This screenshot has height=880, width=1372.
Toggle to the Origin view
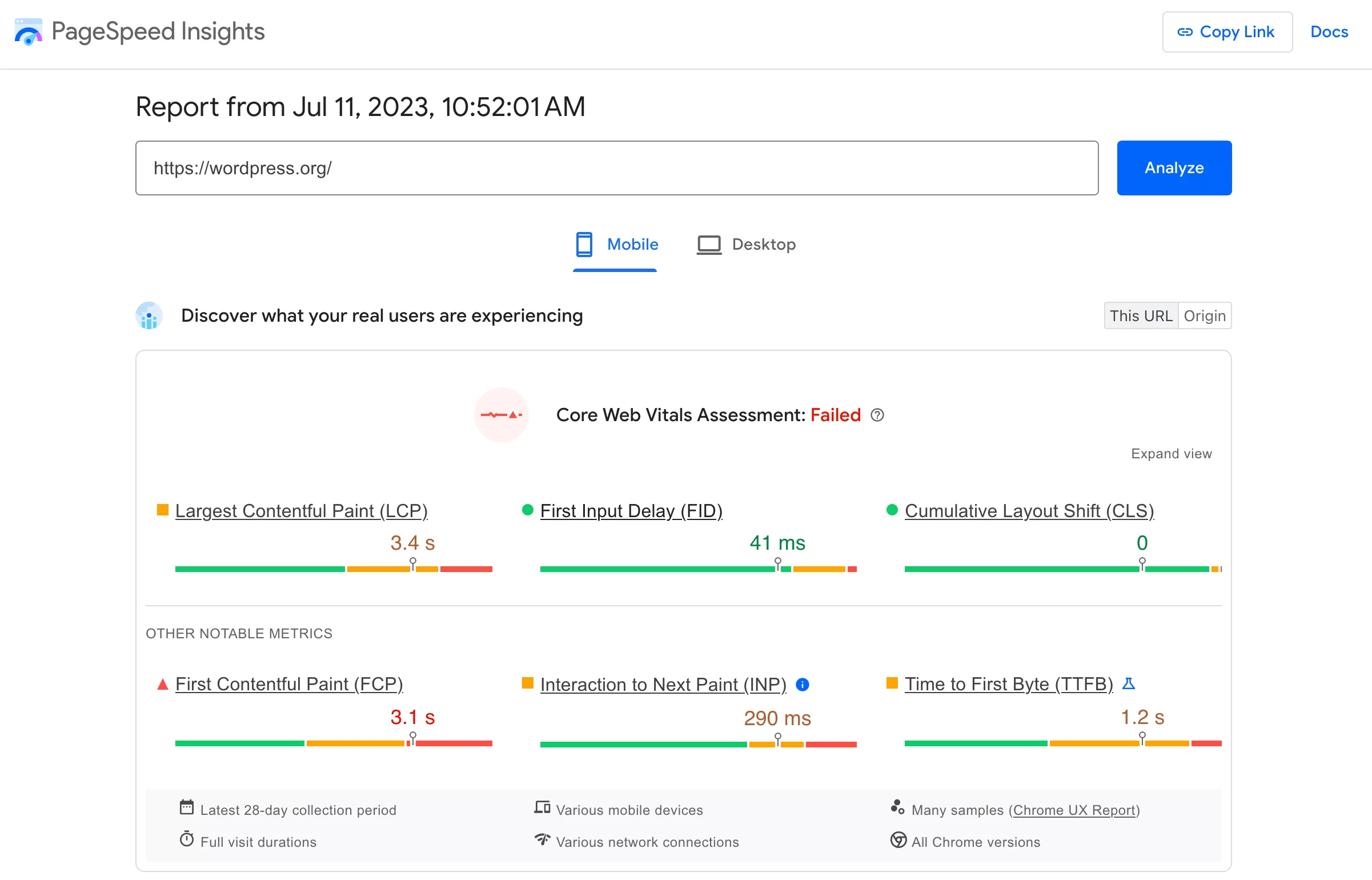1204,316
